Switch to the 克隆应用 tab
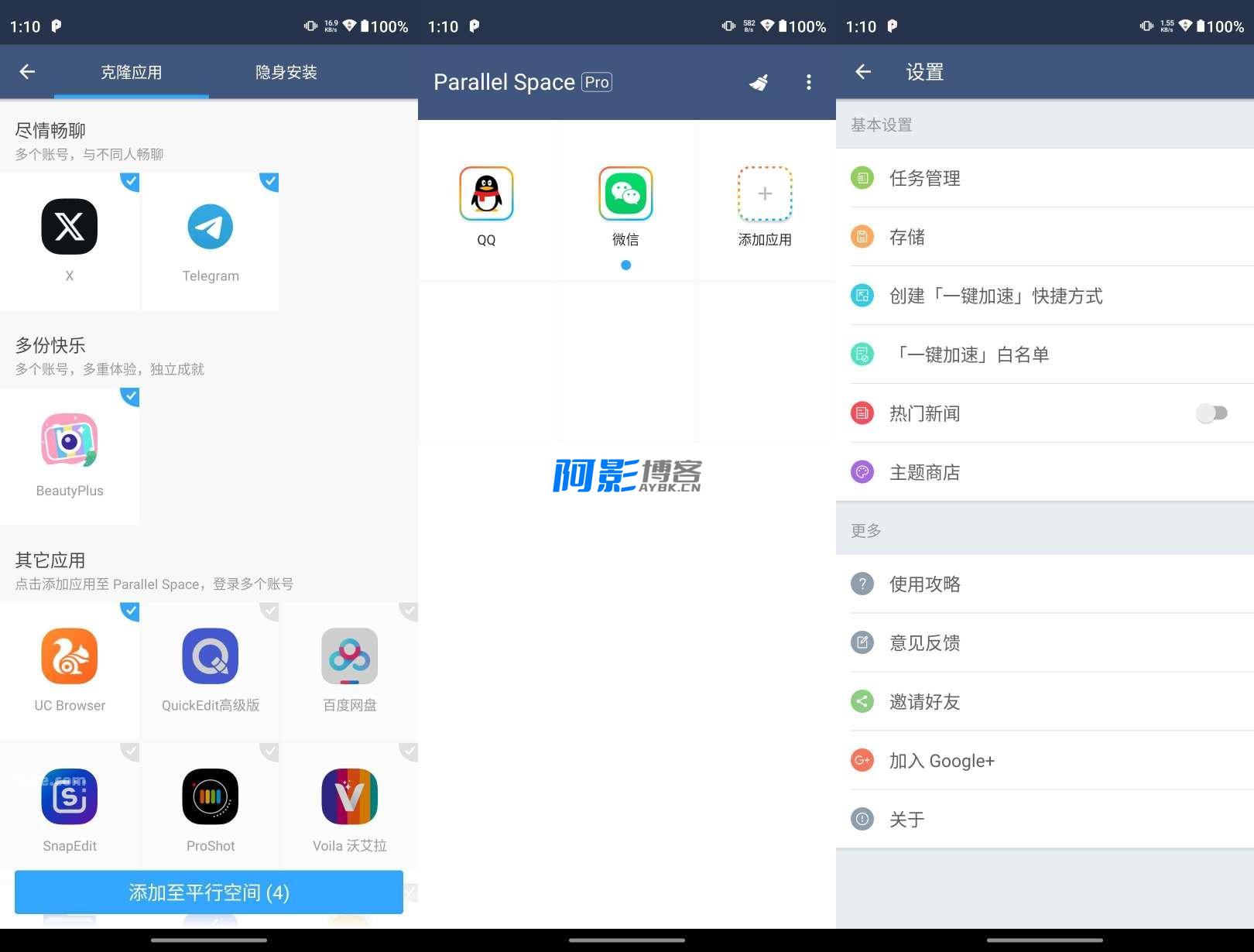Image resolution: width=1254 pixels, height=952 pixels. point(132,72)
